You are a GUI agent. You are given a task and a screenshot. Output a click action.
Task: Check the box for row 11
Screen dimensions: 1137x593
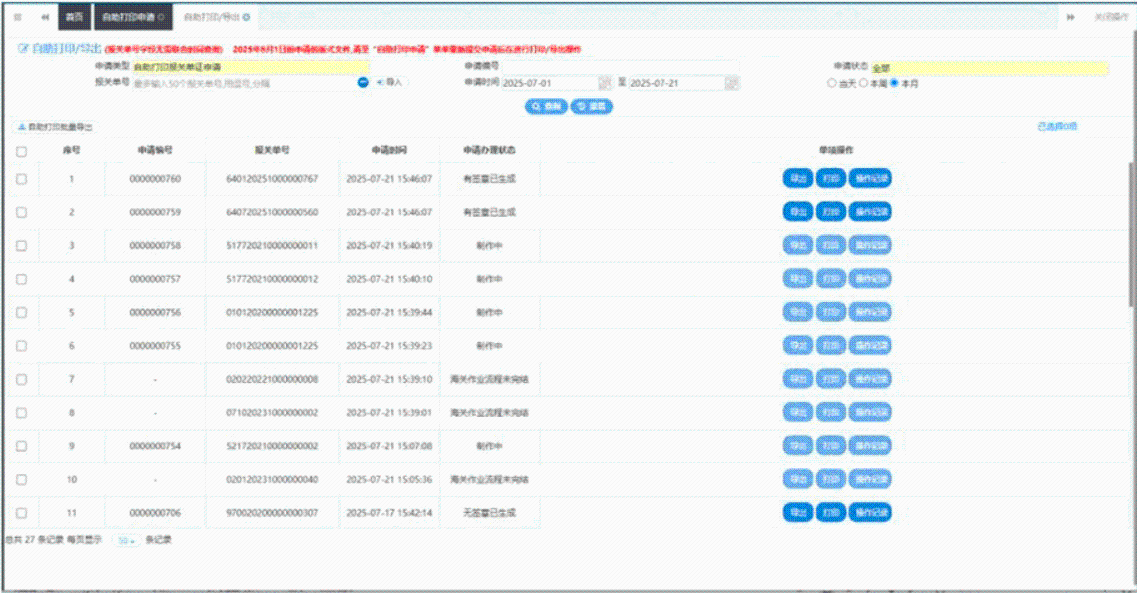(21, 513)
